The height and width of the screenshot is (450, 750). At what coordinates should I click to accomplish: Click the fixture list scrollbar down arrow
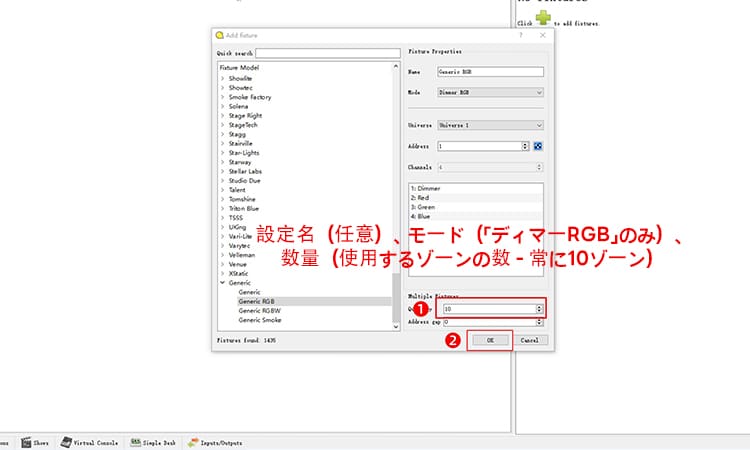pyautogui.click(x=396, y=327)
